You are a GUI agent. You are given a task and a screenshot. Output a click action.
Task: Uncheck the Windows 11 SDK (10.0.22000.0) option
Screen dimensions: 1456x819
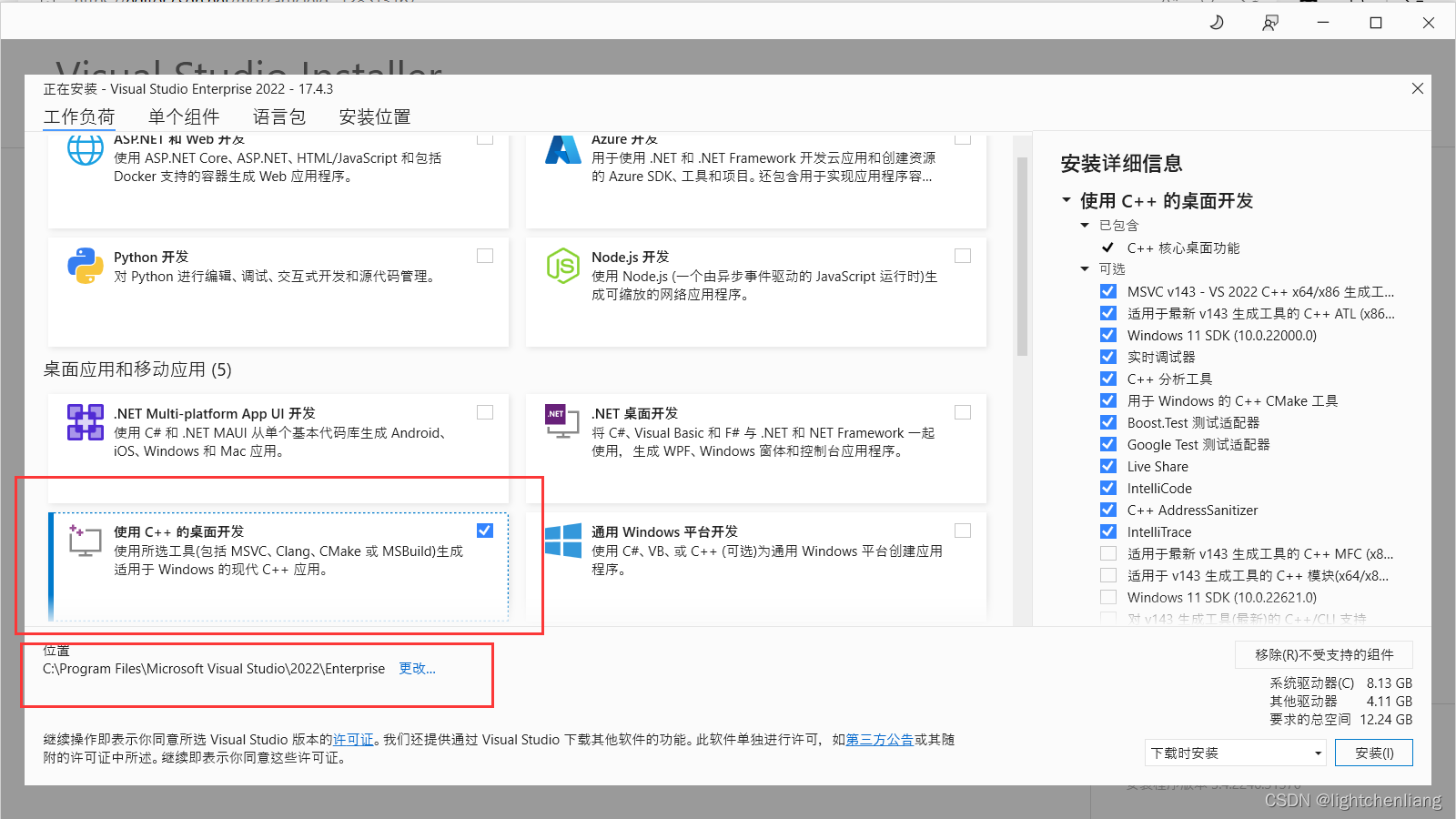coord(1108,335)
